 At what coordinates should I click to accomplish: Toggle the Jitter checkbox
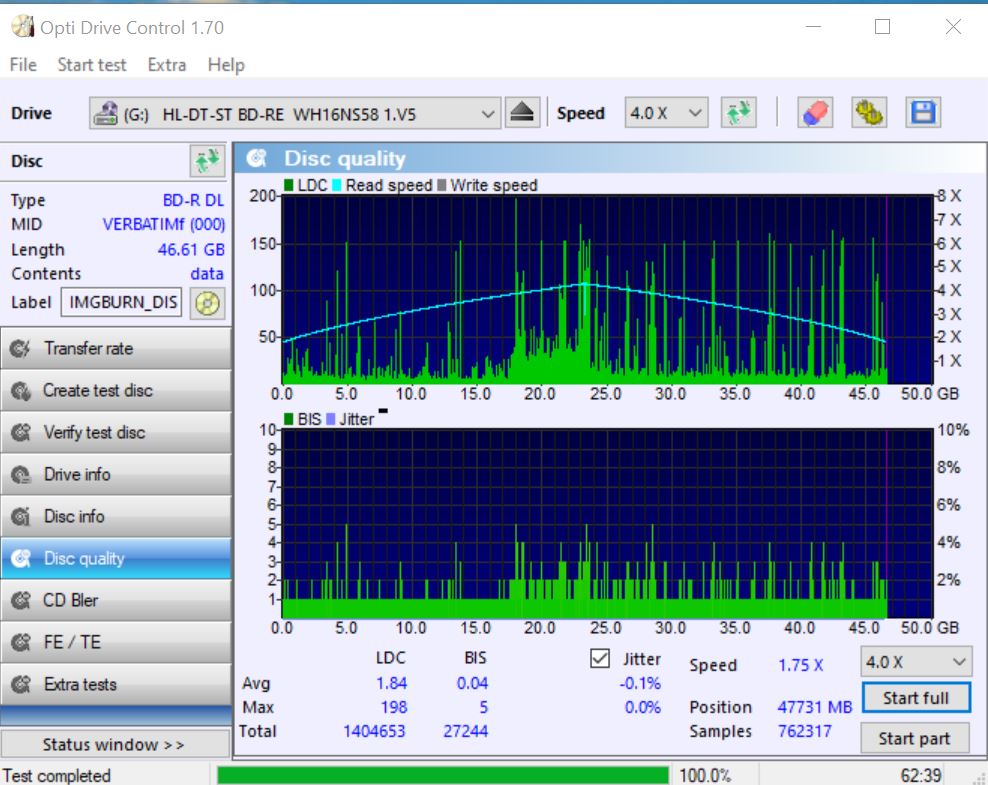coord(600,659)
